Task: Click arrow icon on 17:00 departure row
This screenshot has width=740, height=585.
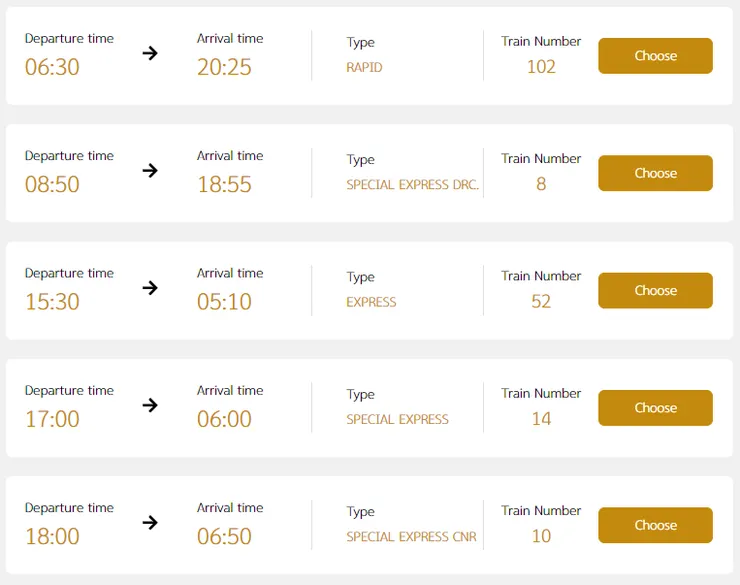Action: point(150,405)
